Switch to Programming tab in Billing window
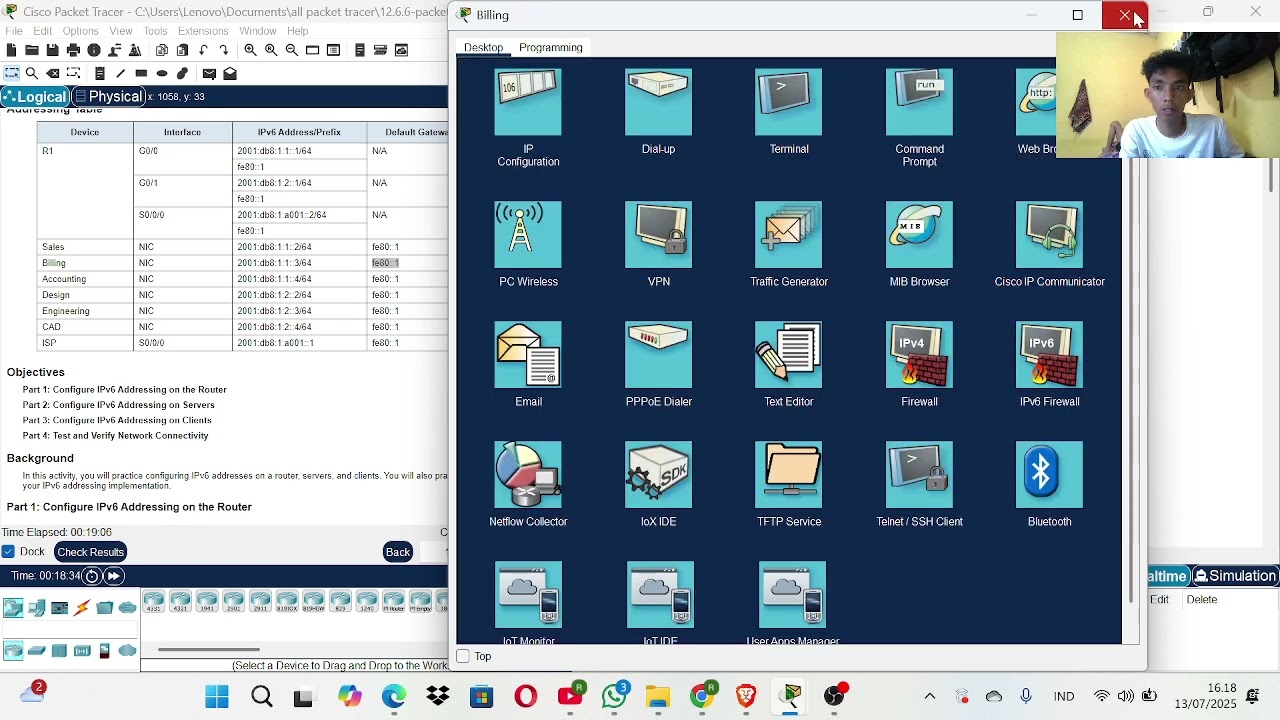The width and height of the screenshot is (1280, 720). 550,47
